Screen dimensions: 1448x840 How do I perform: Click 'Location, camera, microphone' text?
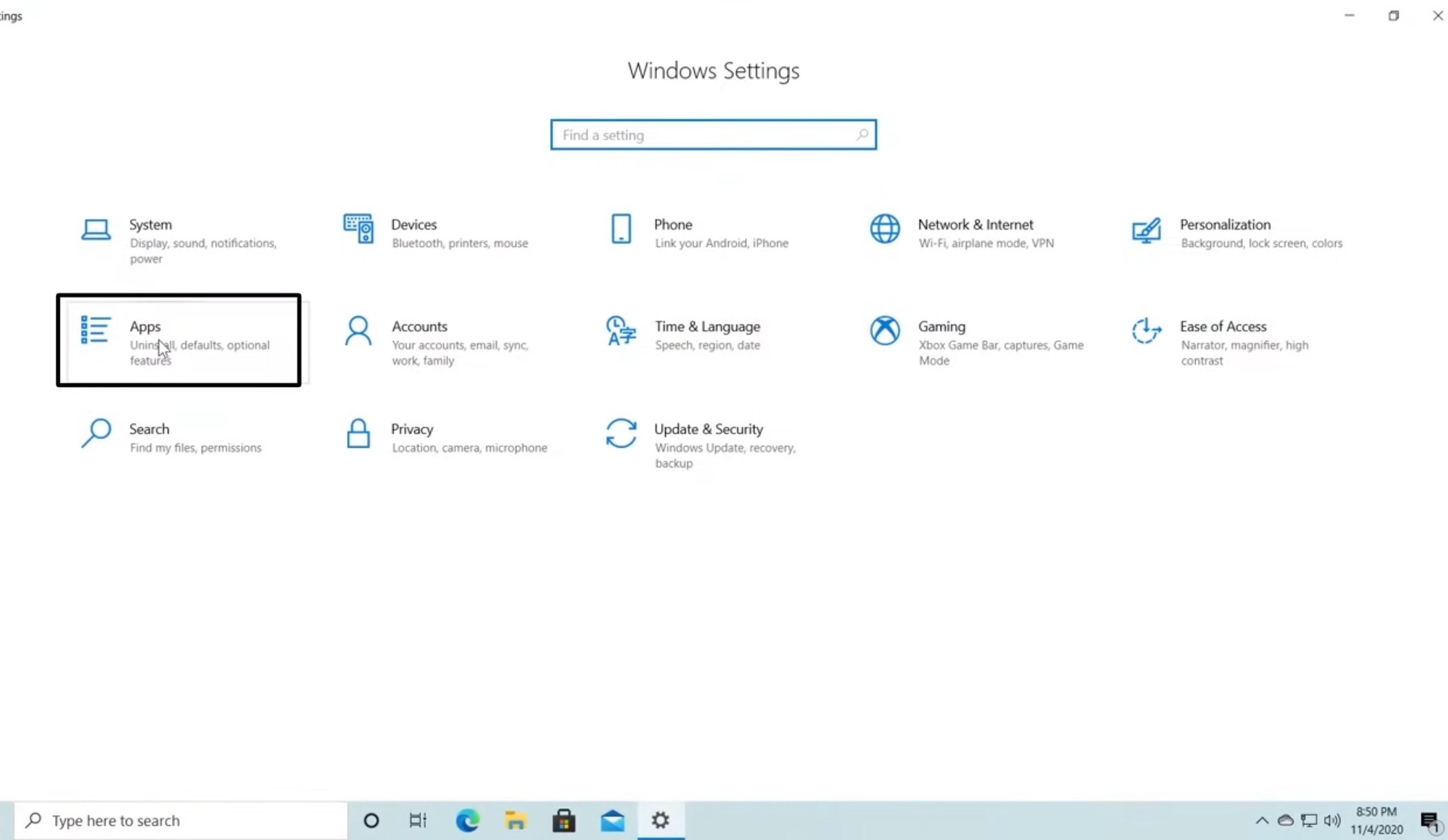[x=469, y=448]
